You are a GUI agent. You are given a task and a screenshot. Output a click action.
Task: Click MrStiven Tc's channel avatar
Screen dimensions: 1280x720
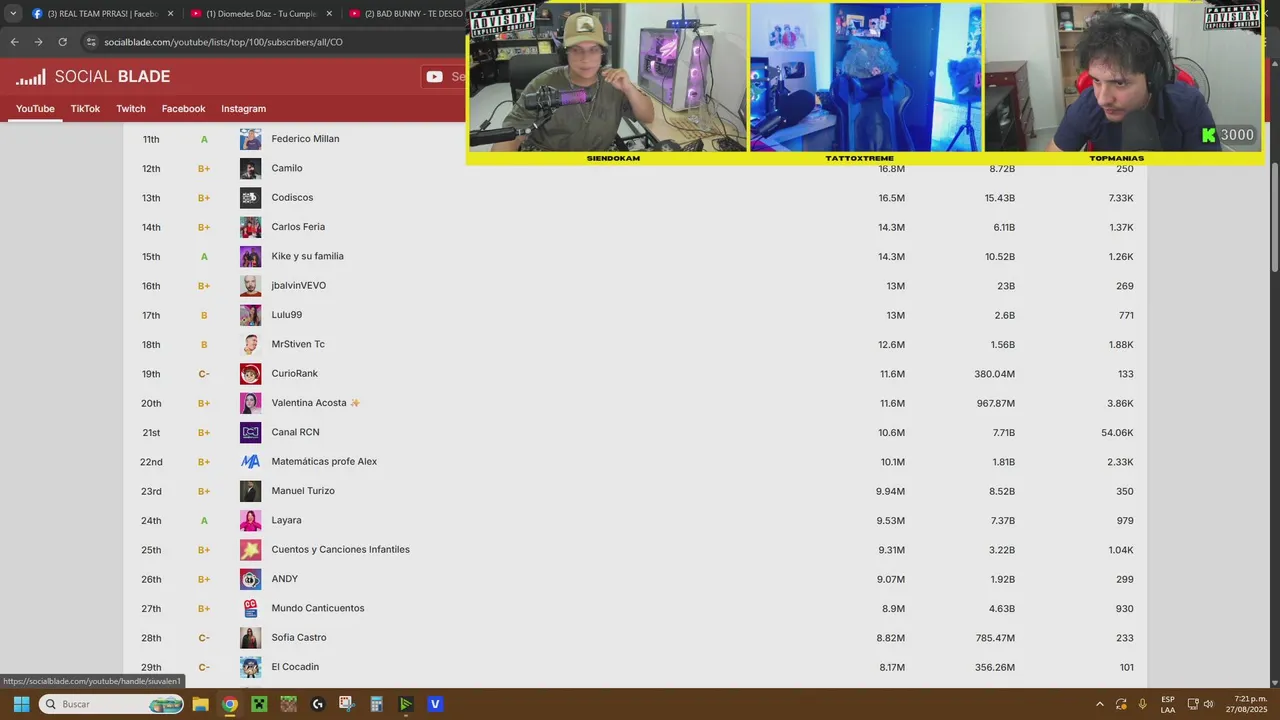click(250, 345)
